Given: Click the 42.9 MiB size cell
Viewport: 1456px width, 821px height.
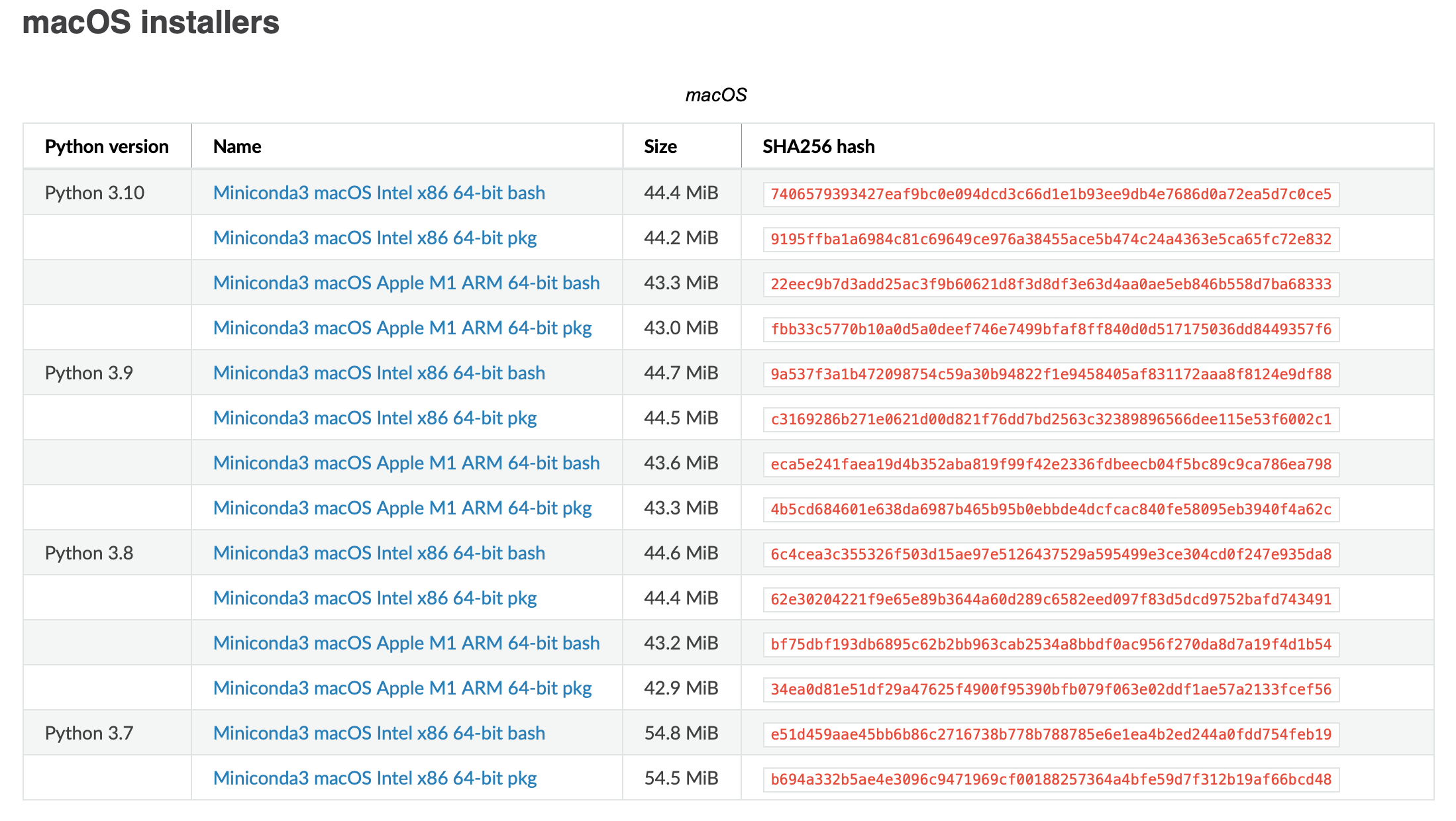Looking at the screenshot, I should tap(681, 688).
